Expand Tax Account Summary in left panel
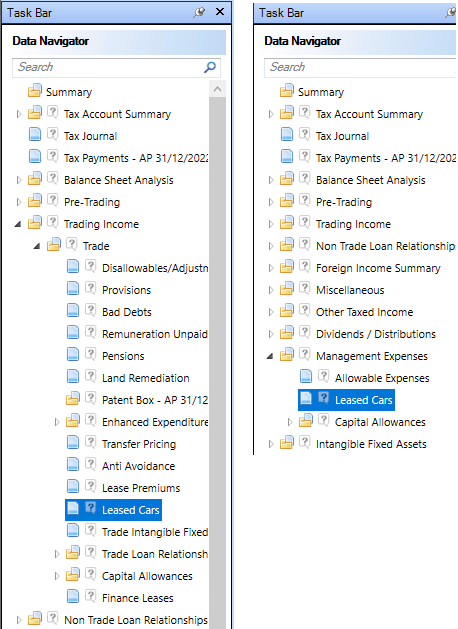This screenshot has height=629, width=458. point(18,114)
